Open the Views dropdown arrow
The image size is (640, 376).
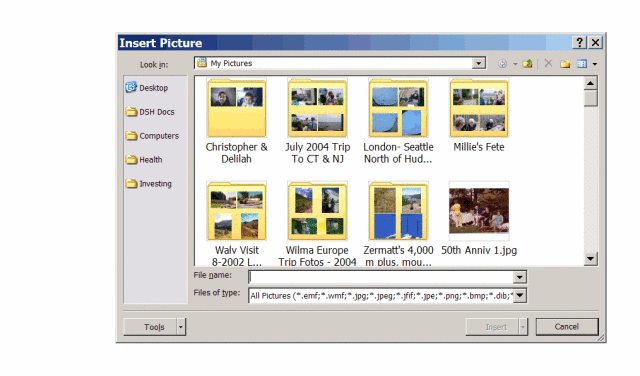595,64
